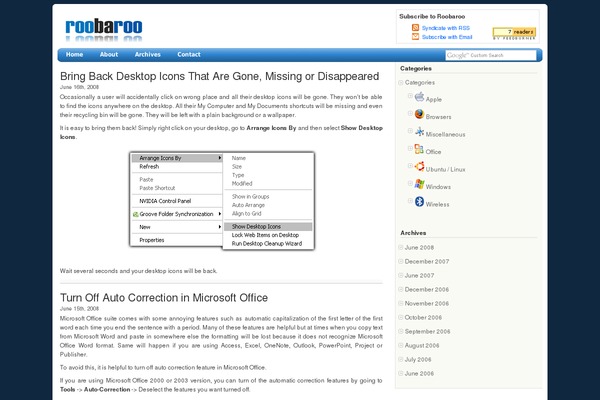Expand the November 2006 archive node
The image size is (600, 400).
[401, 303]
